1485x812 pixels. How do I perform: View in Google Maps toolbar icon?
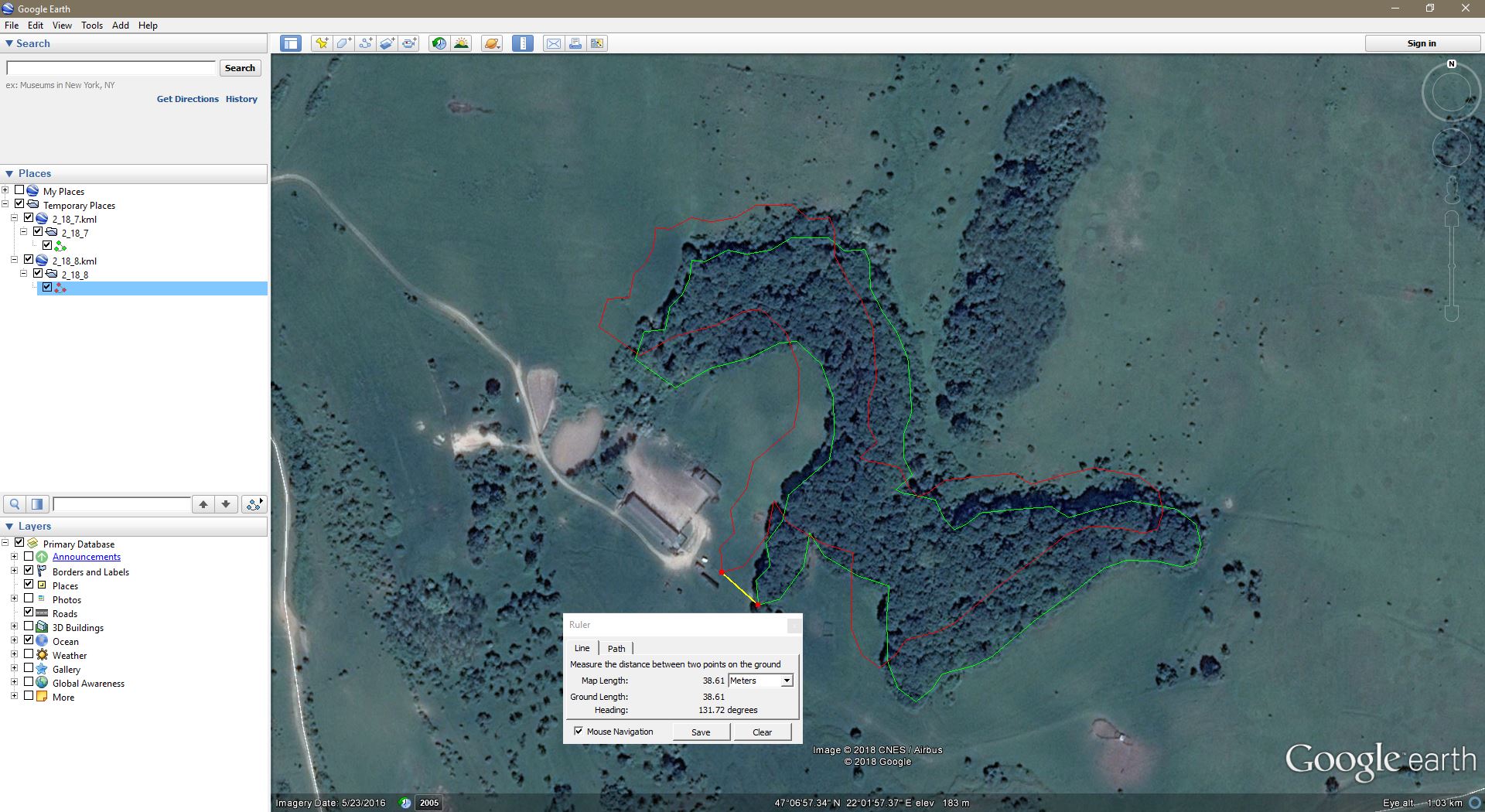tap(597, 43)
